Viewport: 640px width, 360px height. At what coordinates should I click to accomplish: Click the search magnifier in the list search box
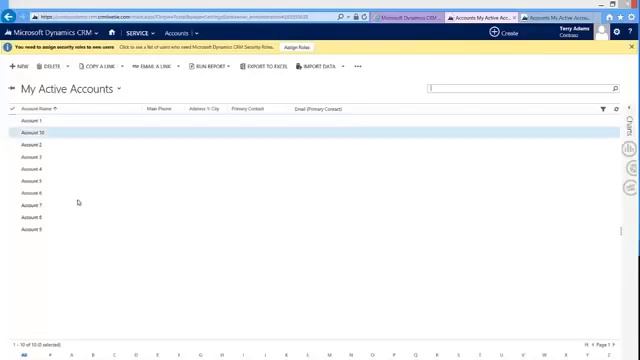point(615,88)
